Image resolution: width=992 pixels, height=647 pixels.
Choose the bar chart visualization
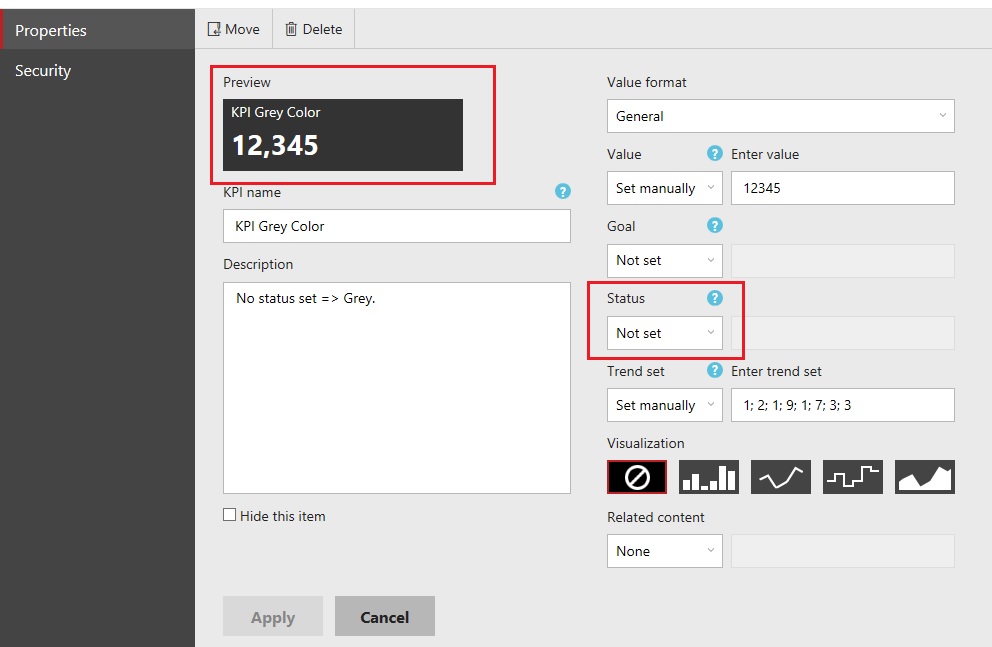coord(709,477)
